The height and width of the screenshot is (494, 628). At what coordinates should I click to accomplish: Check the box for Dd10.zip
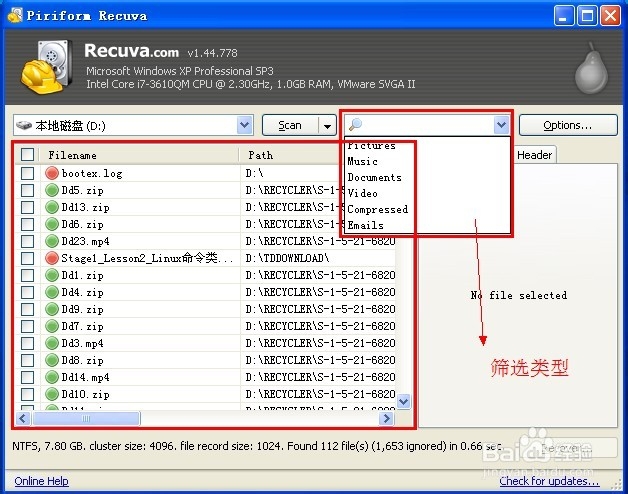[x=27, y=394]
